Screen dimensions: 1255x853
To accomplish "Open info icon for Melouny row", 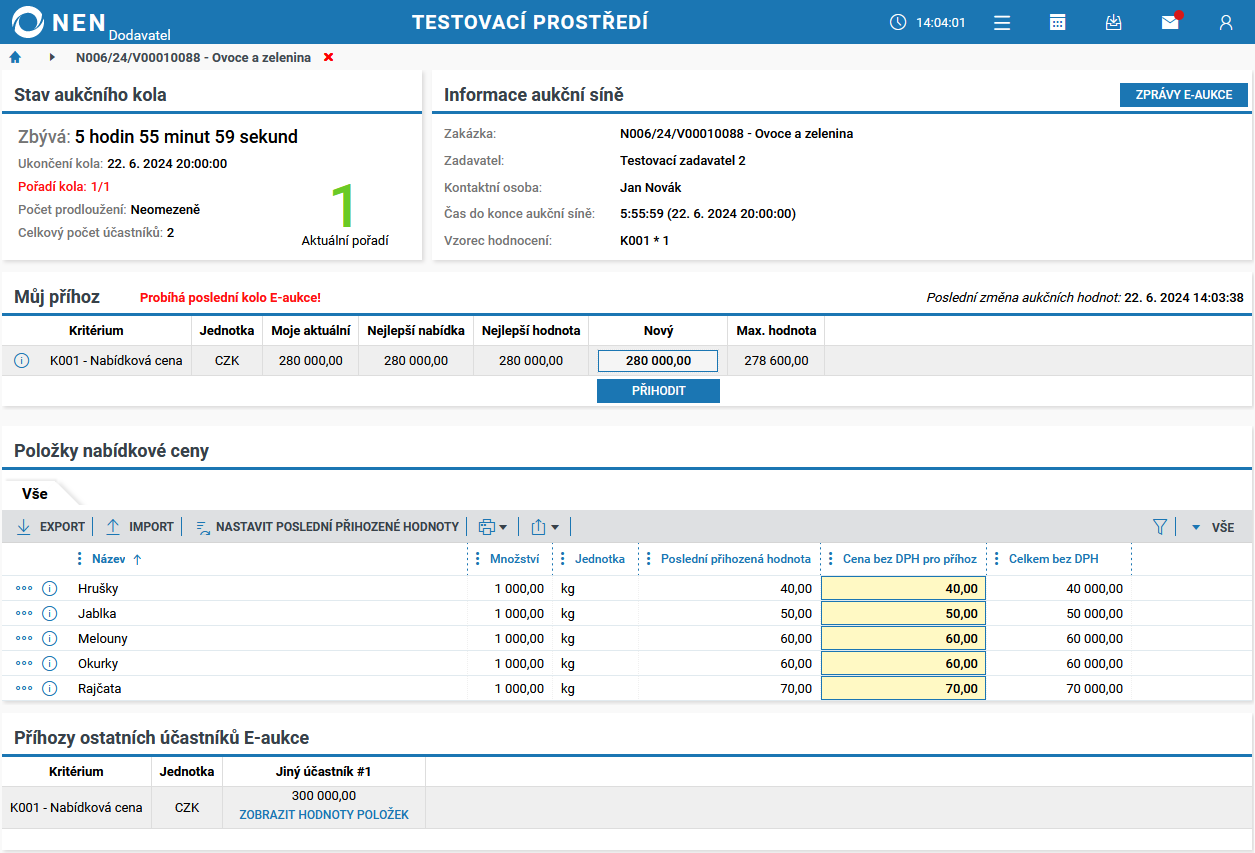I will pos(50,638).
